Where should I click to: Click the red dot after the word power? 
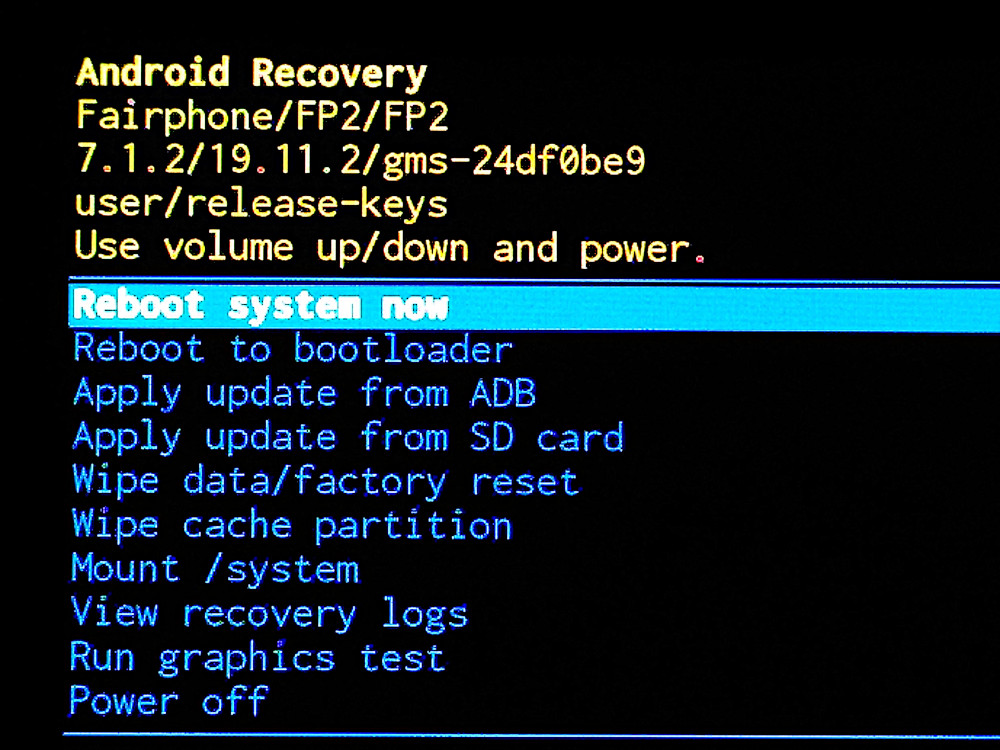(700, 259)
